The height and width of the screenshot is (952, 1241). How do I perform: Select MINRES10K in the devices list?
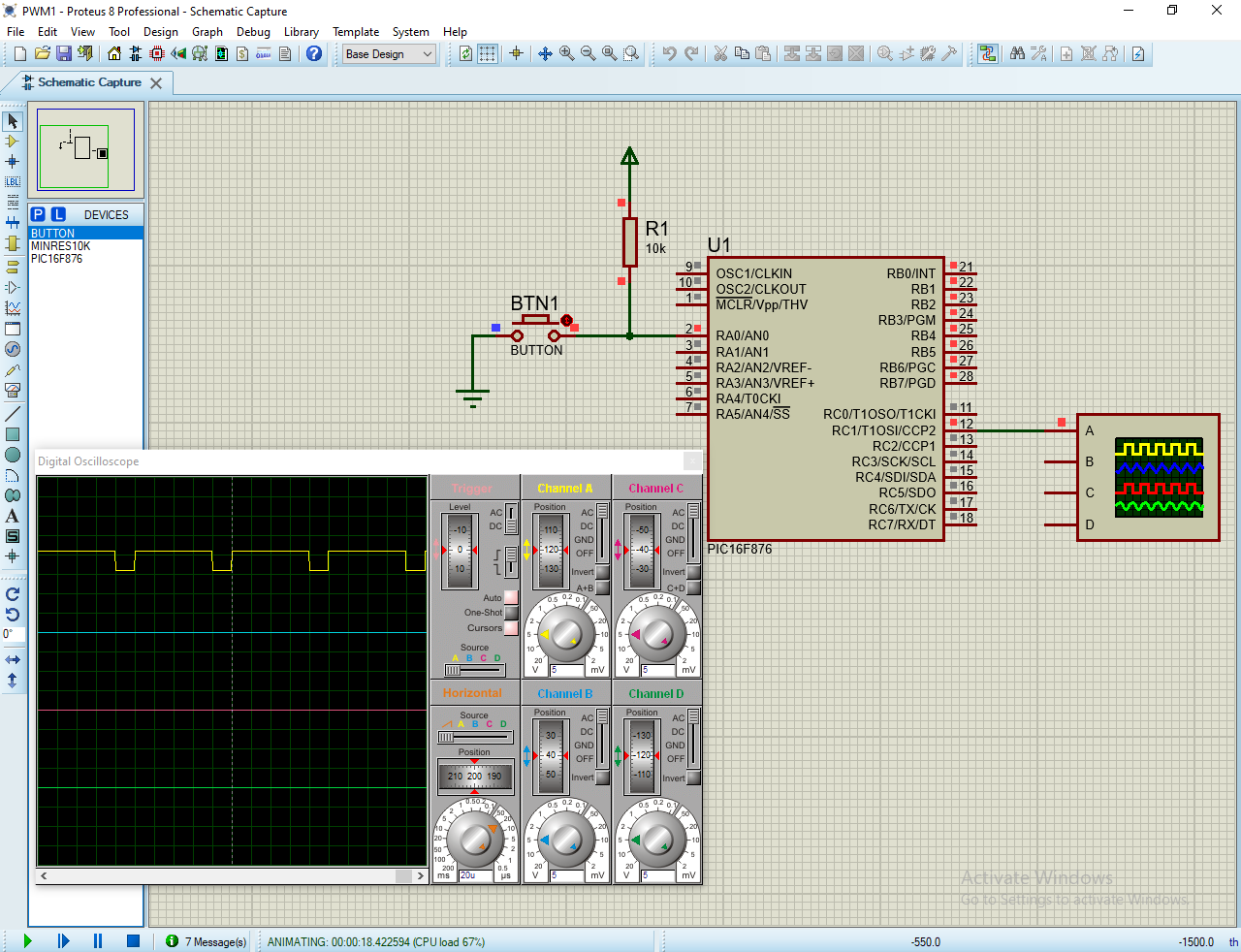pos(60,246)
